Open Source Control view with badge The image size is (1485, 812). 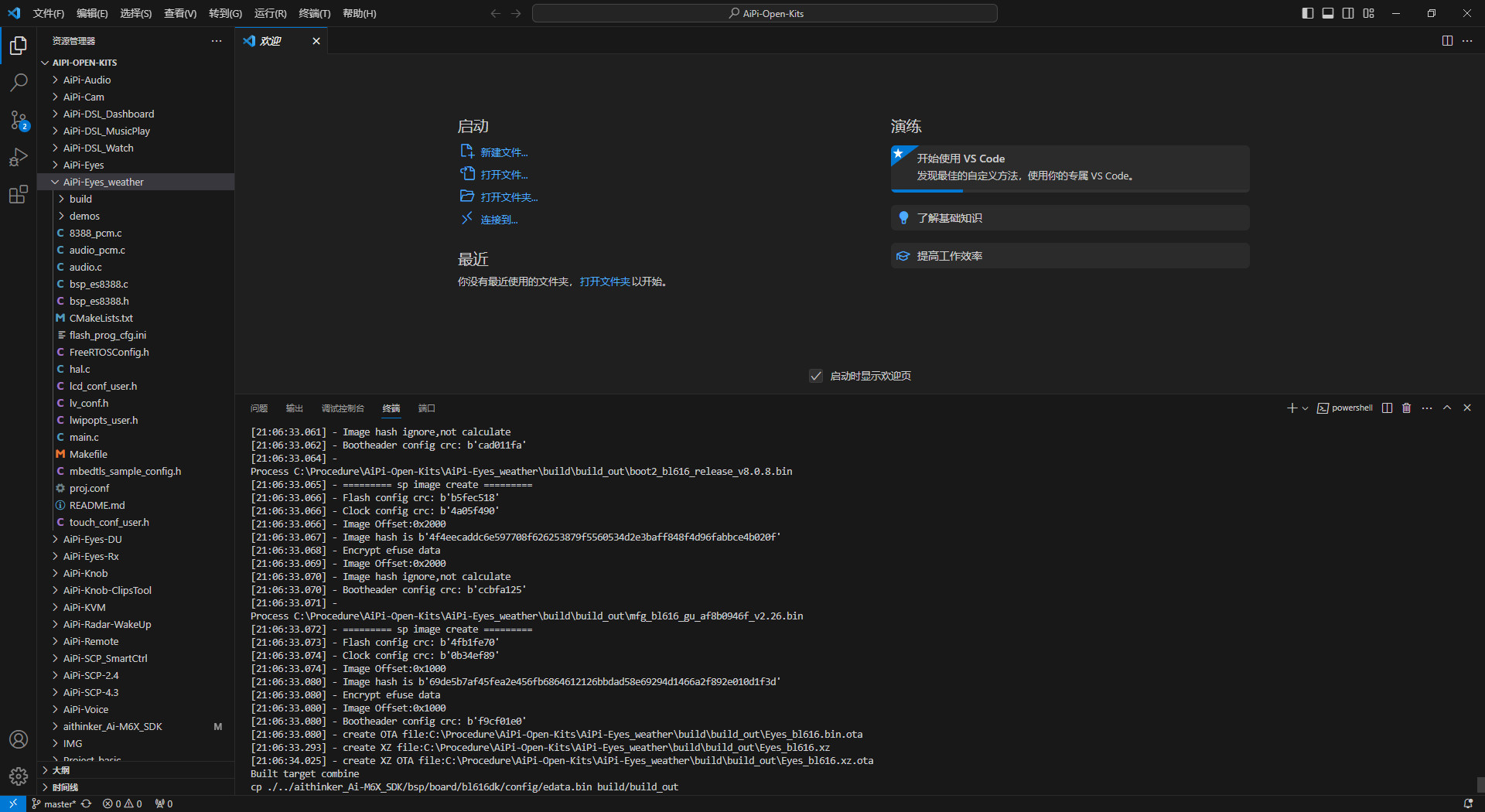tap(19, 120)
